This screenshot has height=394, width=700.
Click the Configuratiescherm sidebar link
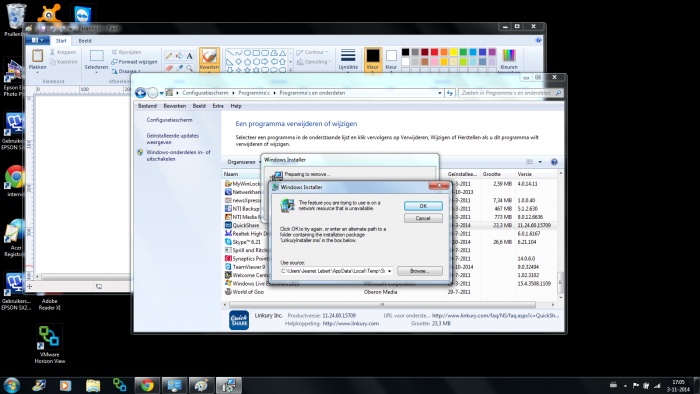click(x=169, y=120)
